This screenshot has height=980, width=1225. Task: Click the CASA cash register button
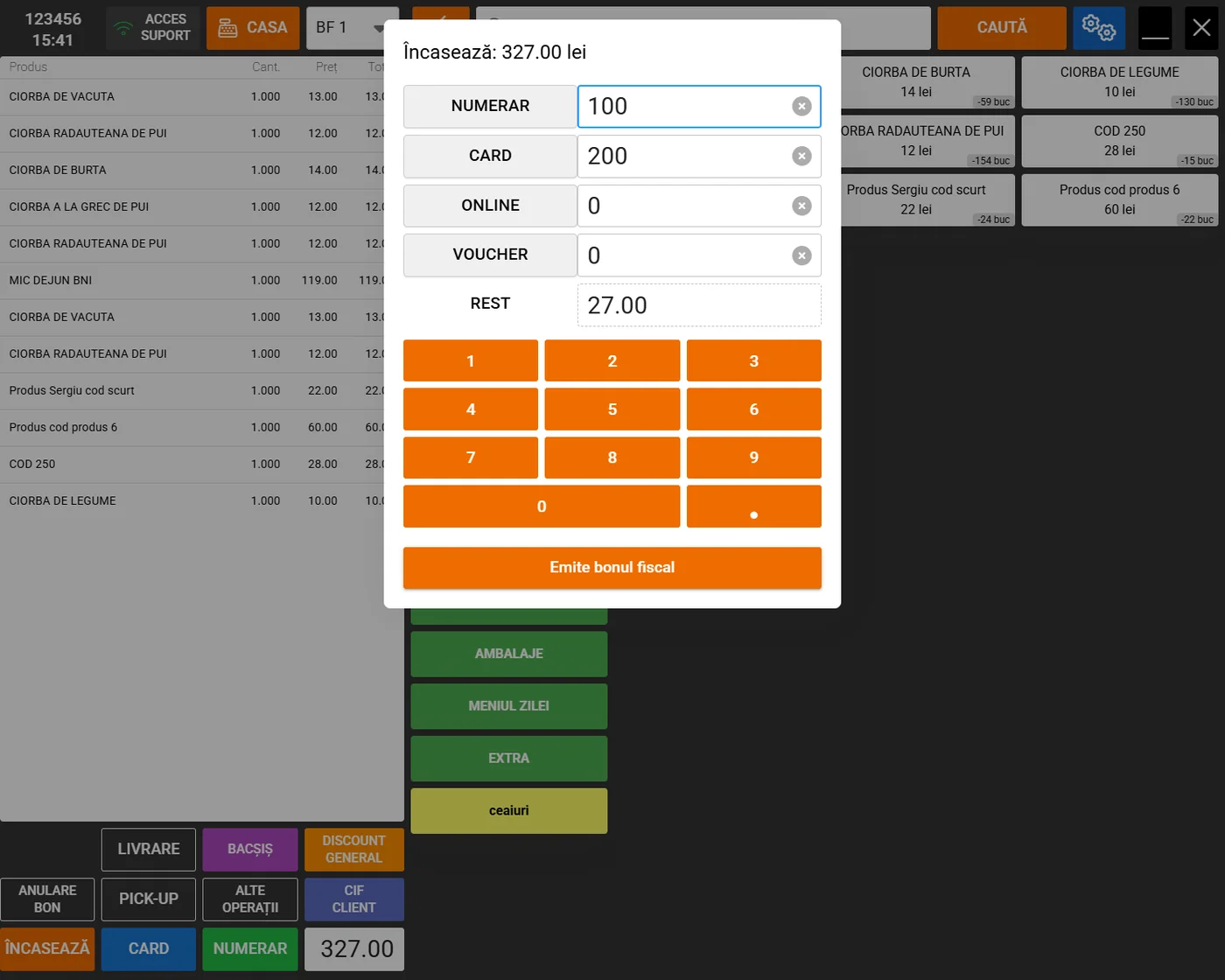253,28
